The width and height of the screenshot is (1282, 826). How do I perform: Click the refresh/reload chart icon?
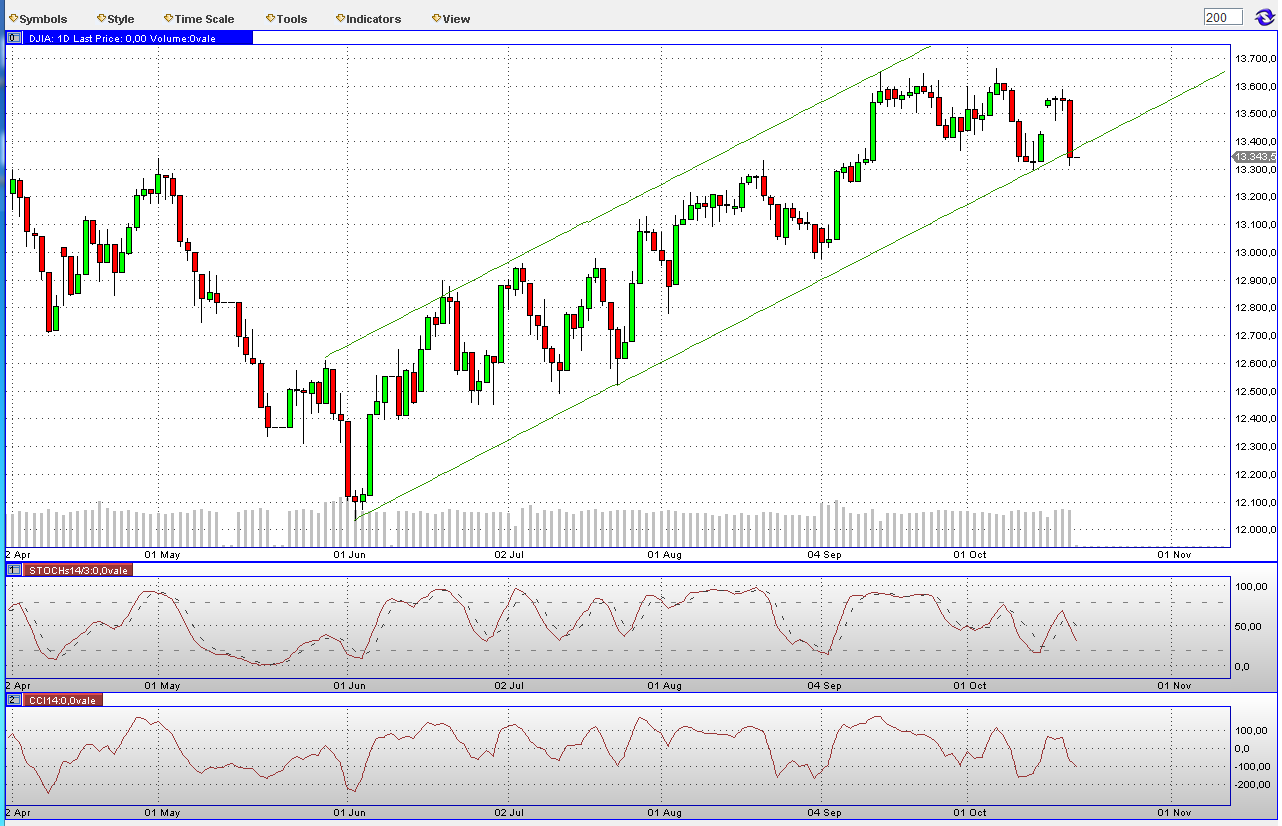pos(1263,16)
